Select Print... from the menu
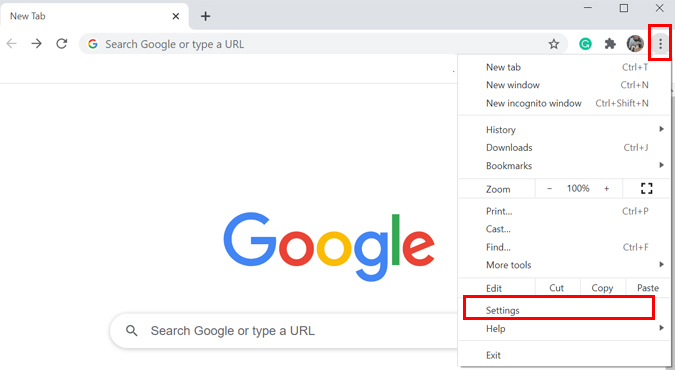The height and width of the screenshot is (370, 675). coord(564,211)
